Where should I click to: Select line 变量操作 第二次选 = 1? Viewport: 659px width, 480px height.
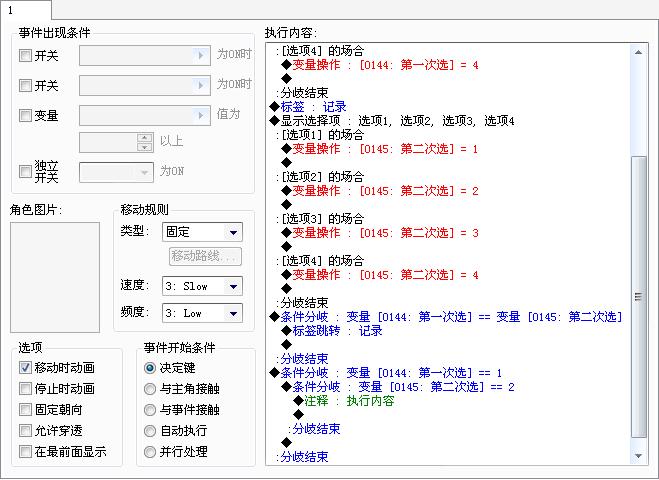click(380, 149)
